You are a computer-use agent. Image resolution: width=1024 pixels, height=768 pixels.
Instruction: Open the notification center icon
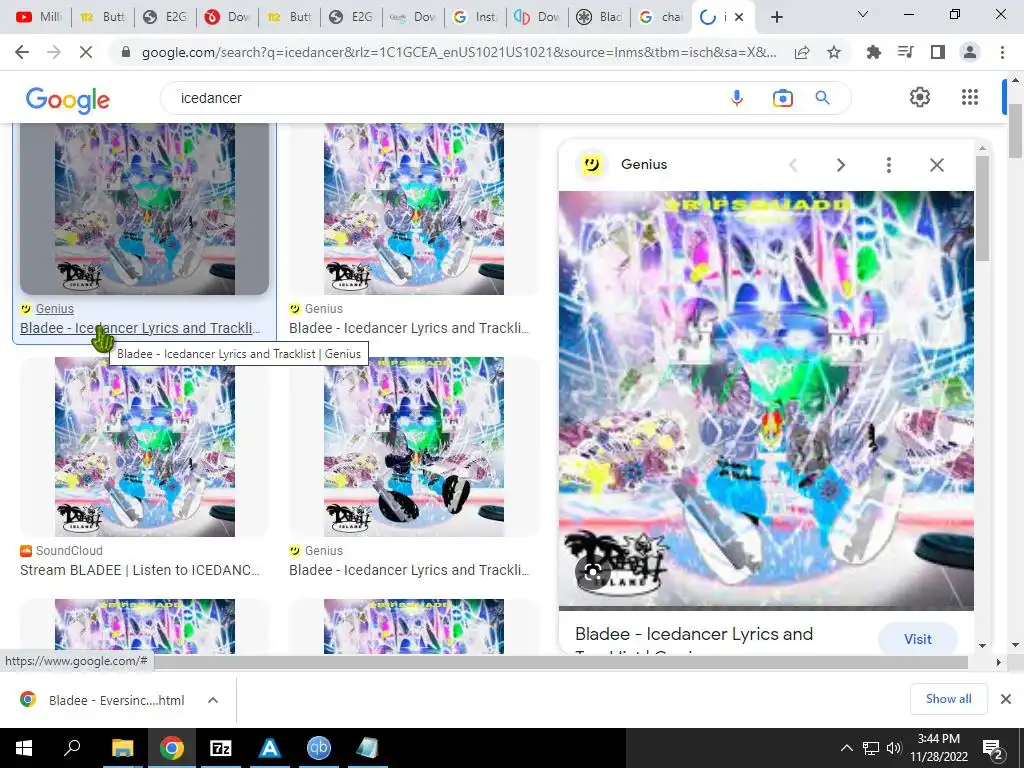tap(993, 748)
